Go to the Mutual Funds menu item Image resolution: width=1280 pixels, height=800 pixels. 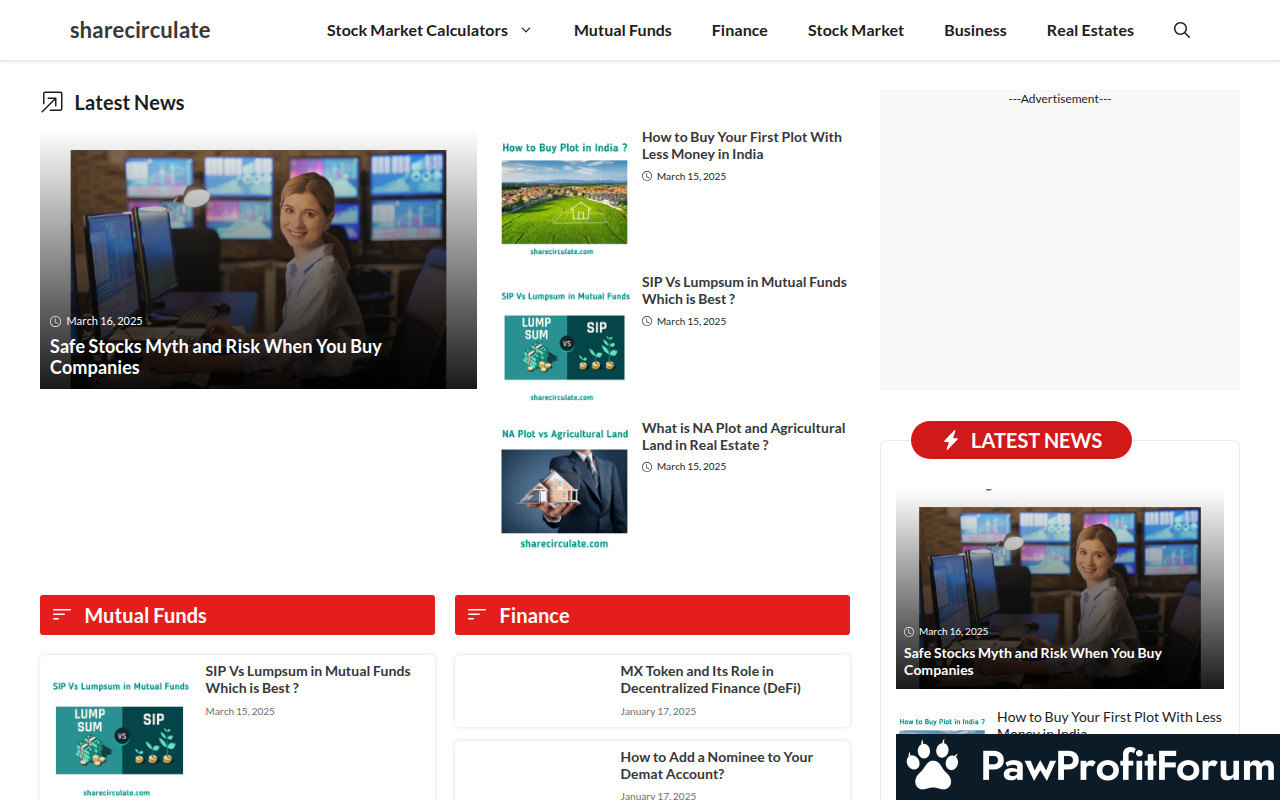pos(622,30)
